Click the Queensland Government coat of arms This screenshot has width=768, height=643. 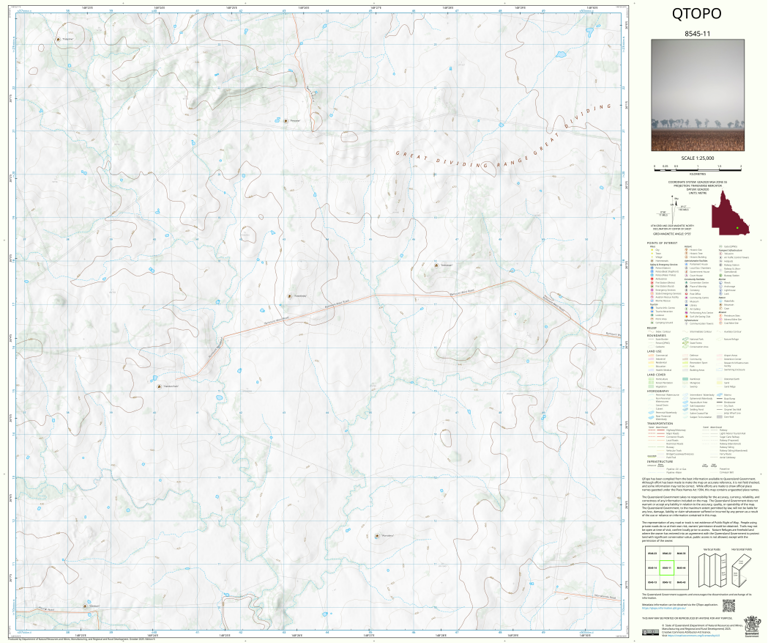(752, 626)
